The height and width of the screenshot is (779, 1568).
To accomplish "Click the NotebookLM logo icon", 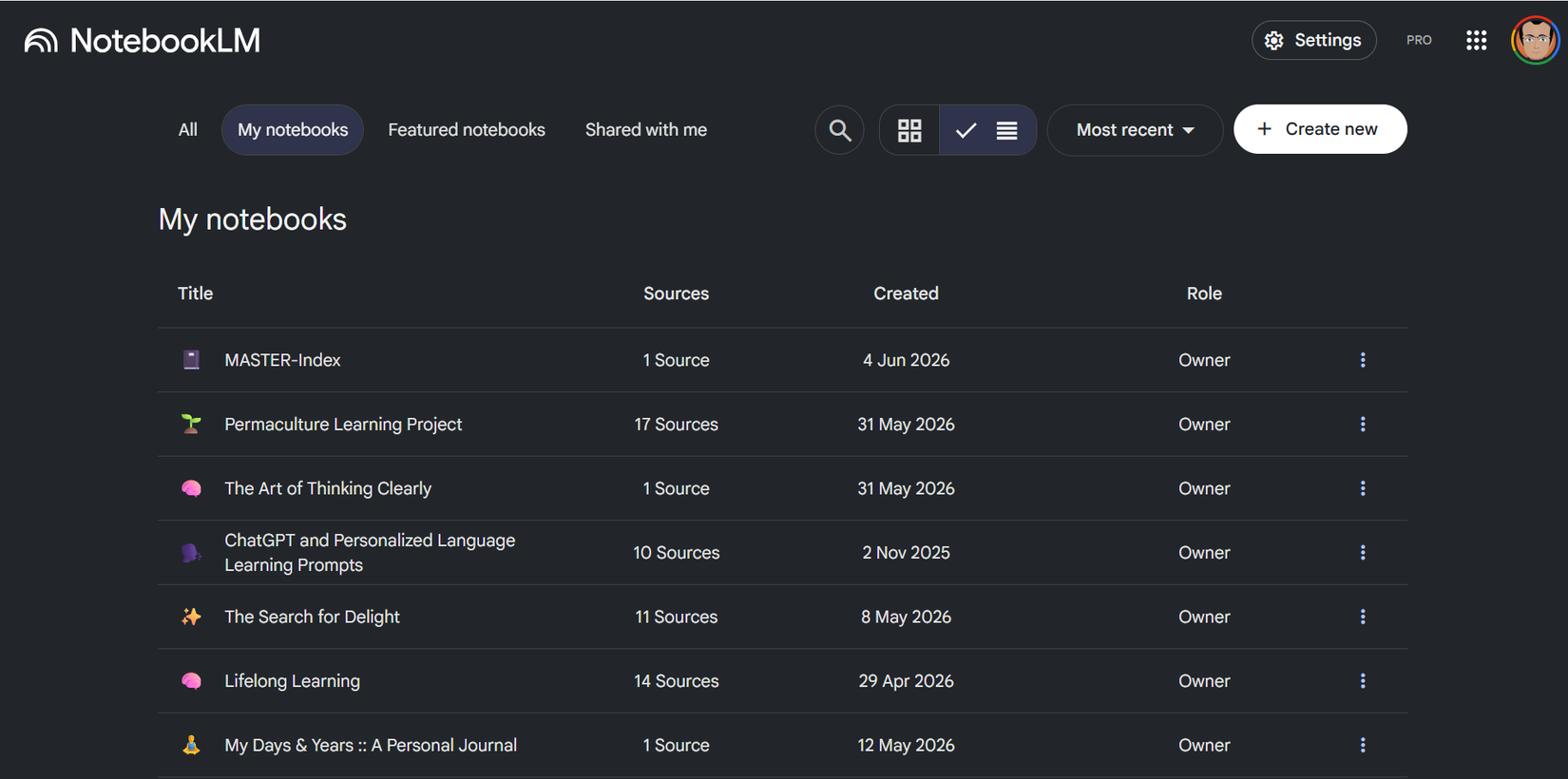I will click(41, 41).
